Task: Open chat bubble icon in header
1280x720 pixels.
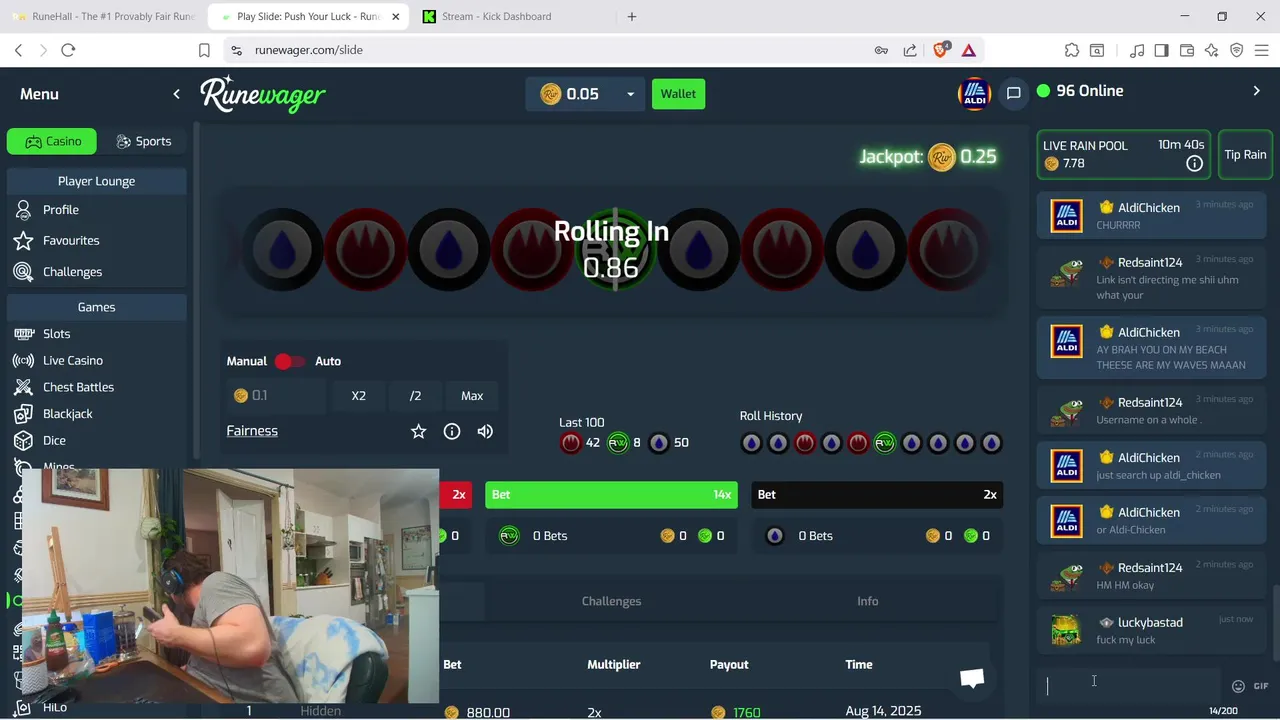Action: coord(1013,93)
